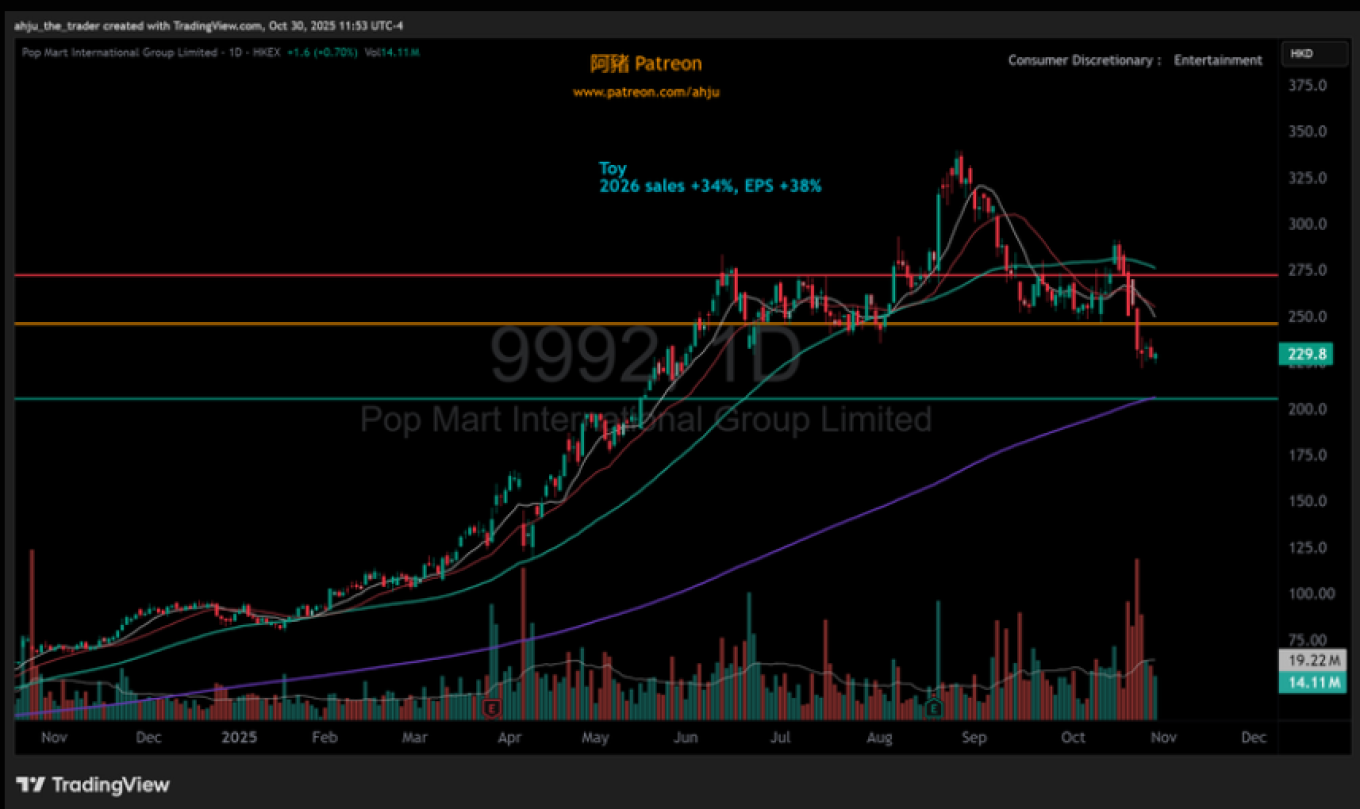
Task: Click the Entertainment industry label
Action: point(1217,60)
